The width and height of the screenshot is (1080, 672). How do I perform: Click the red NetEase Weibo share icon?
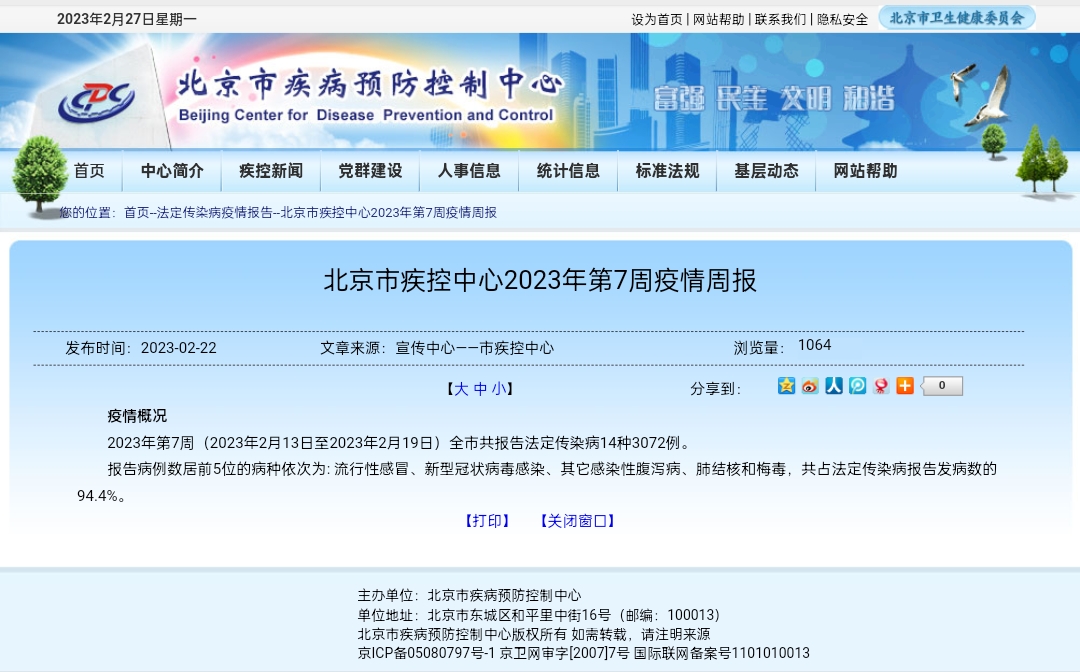881,386
